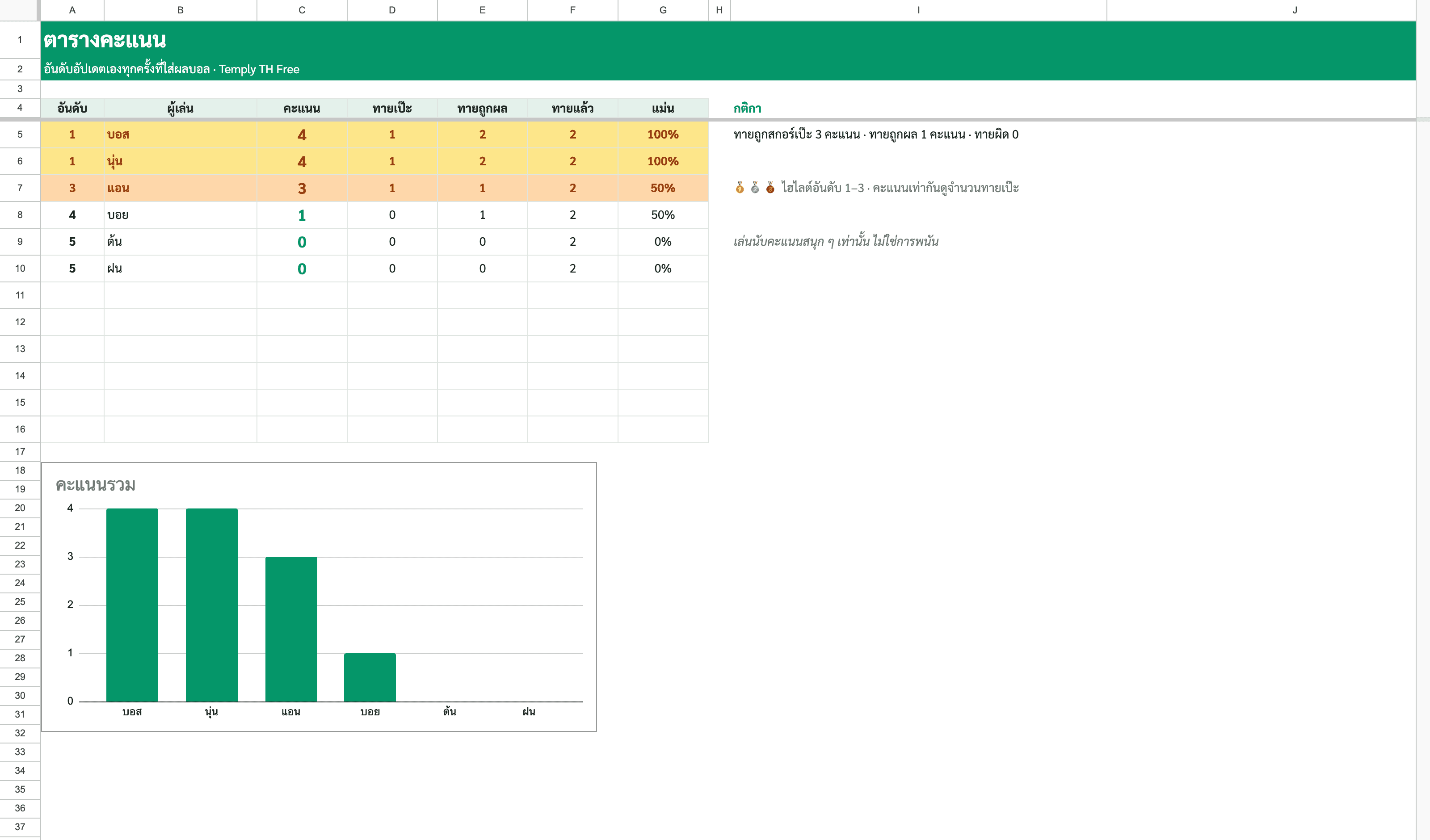Click the คะแนน header cell
The image size is (1430, 840).
(302, 109)
